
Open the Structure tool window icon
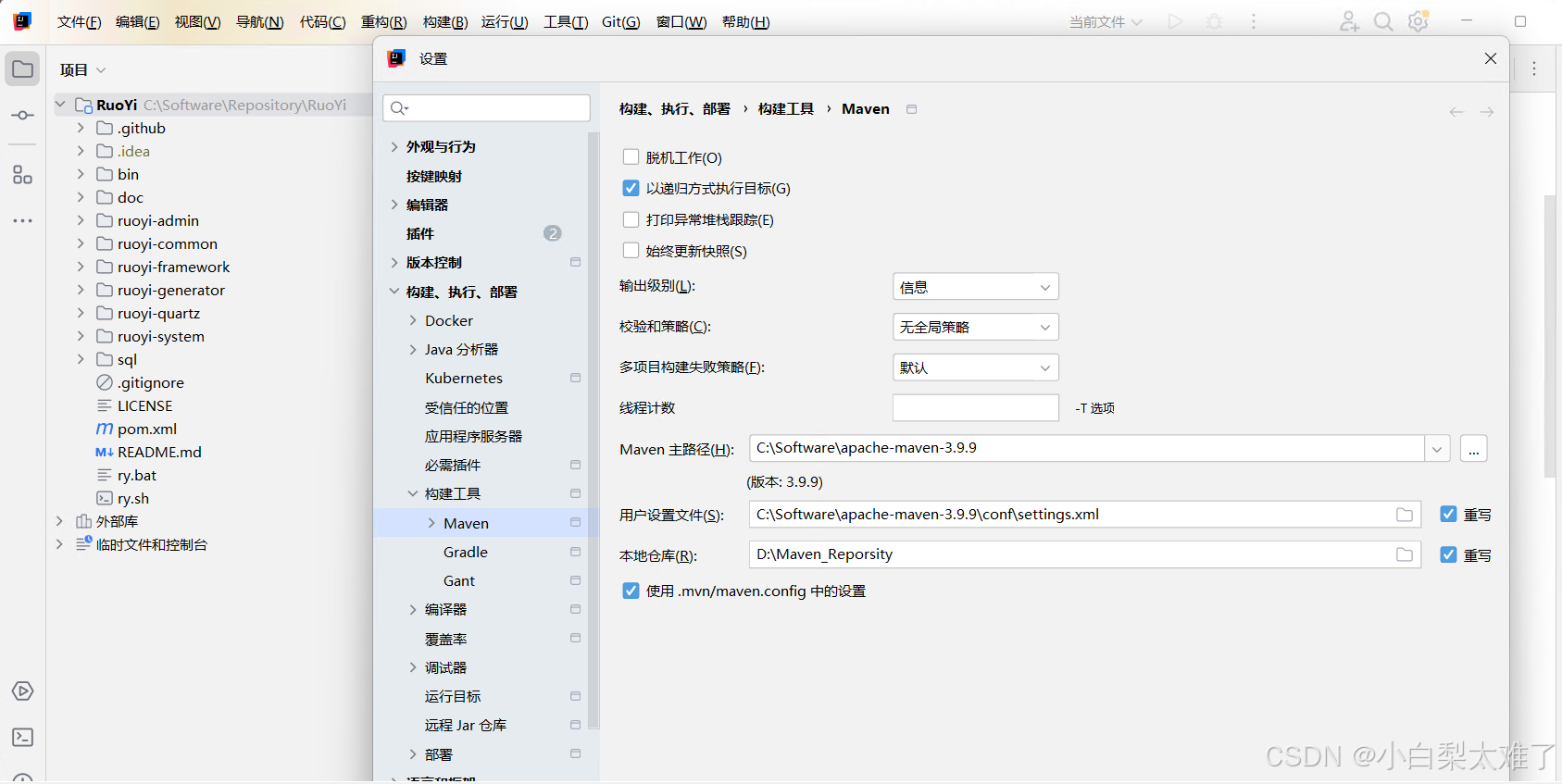[22, 175]
